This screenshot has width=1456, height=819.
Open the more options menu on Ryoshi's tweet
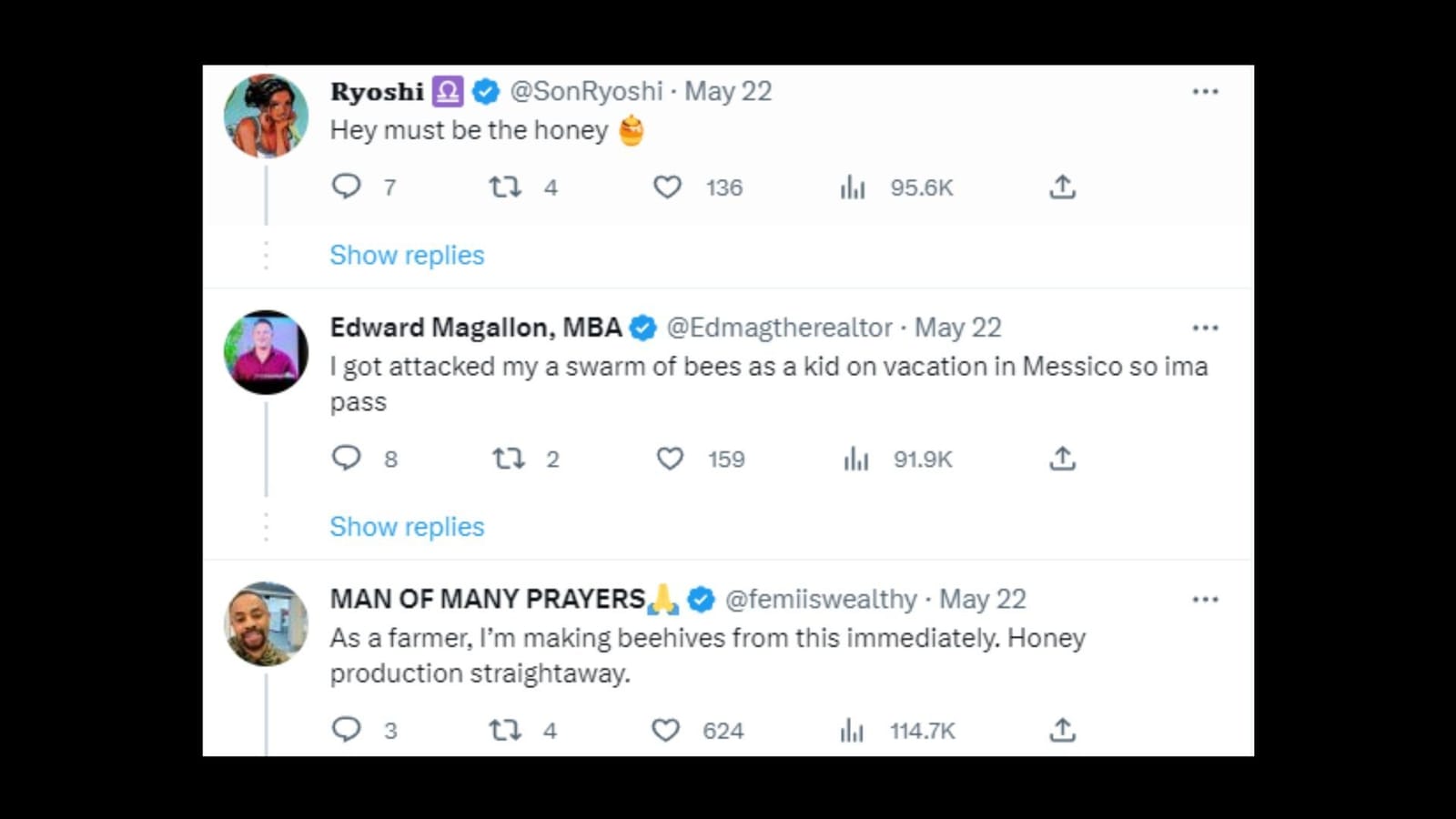[x=1206, y=90]
